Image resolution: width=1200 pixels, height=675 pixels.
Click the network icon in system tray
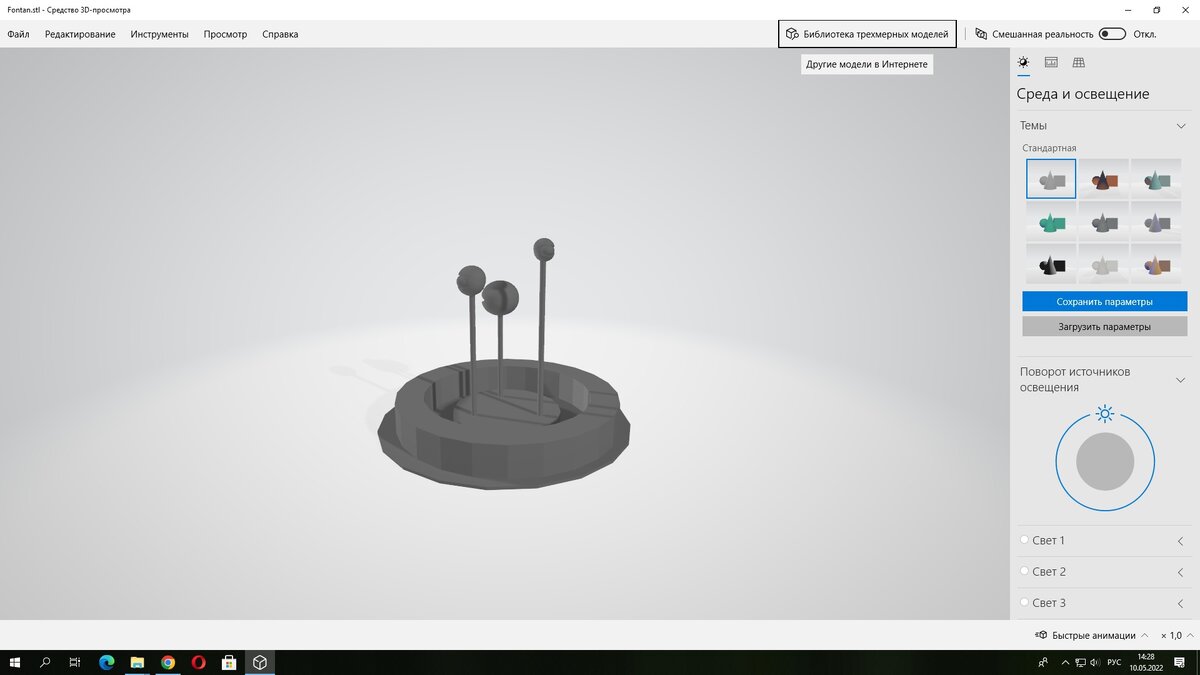pyautogui.click(x=1080, y=662)
